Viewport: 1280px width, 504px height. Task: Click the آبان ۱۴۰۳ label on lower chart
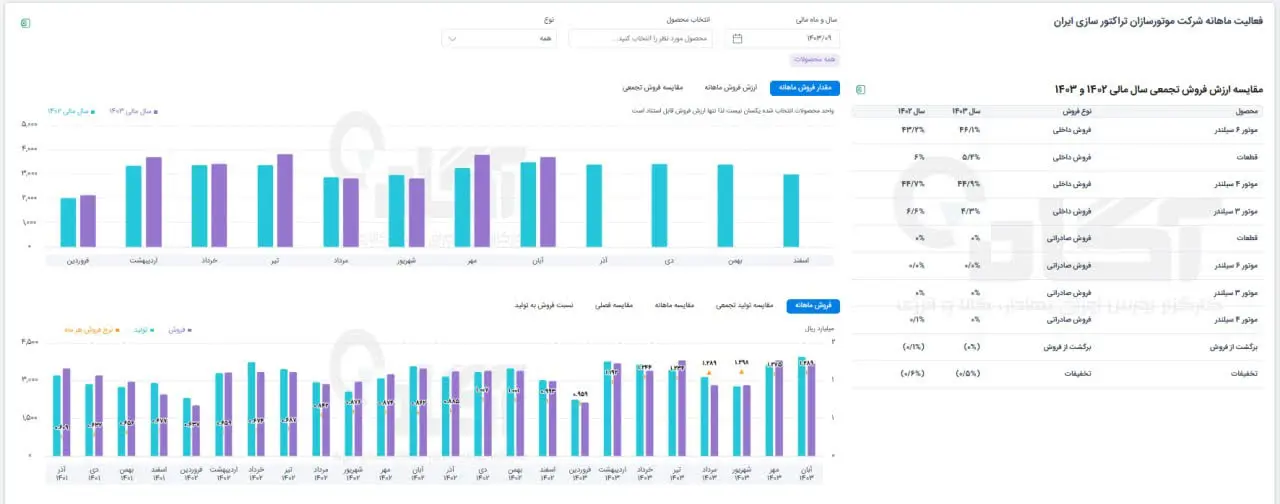(x=805, y=473)
